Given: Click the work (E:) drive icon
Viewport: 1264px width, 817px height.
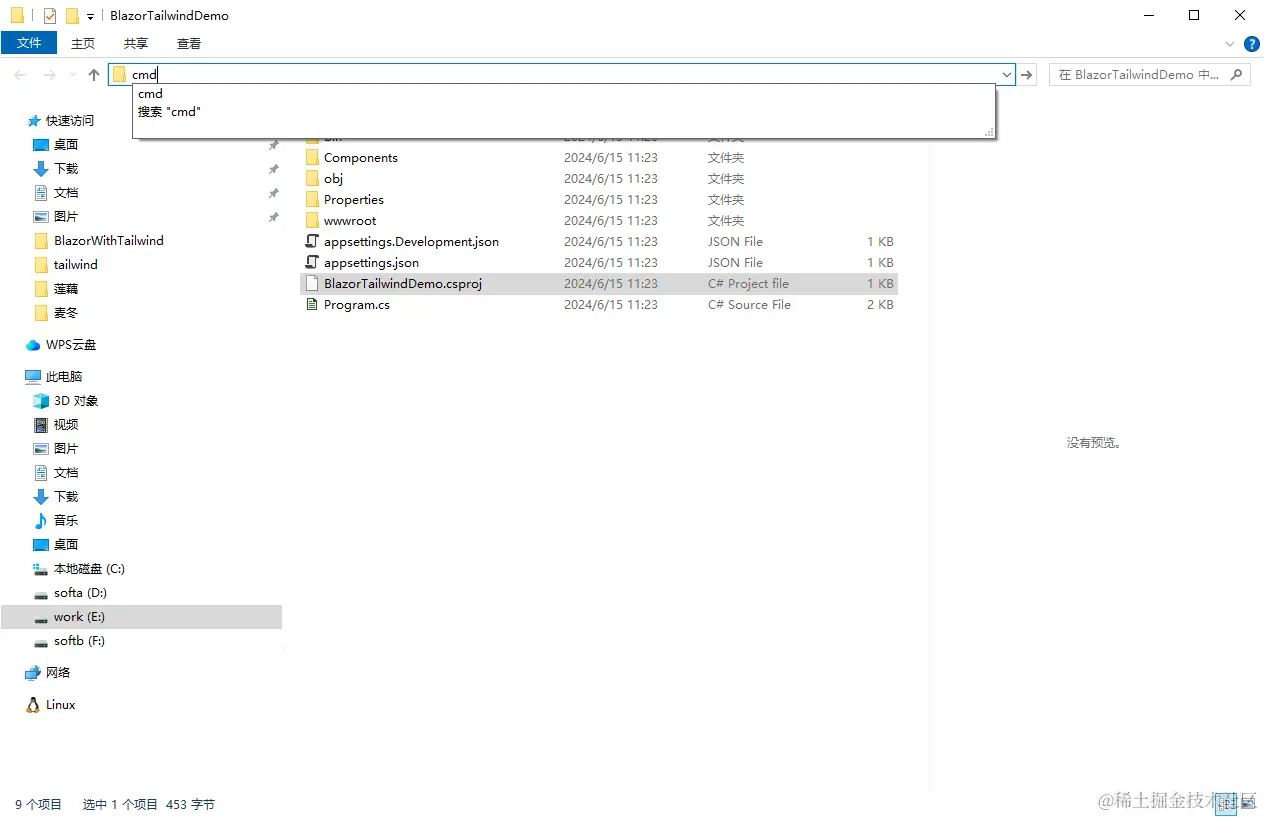Looking at the screenshot, I should pos(41,617).
